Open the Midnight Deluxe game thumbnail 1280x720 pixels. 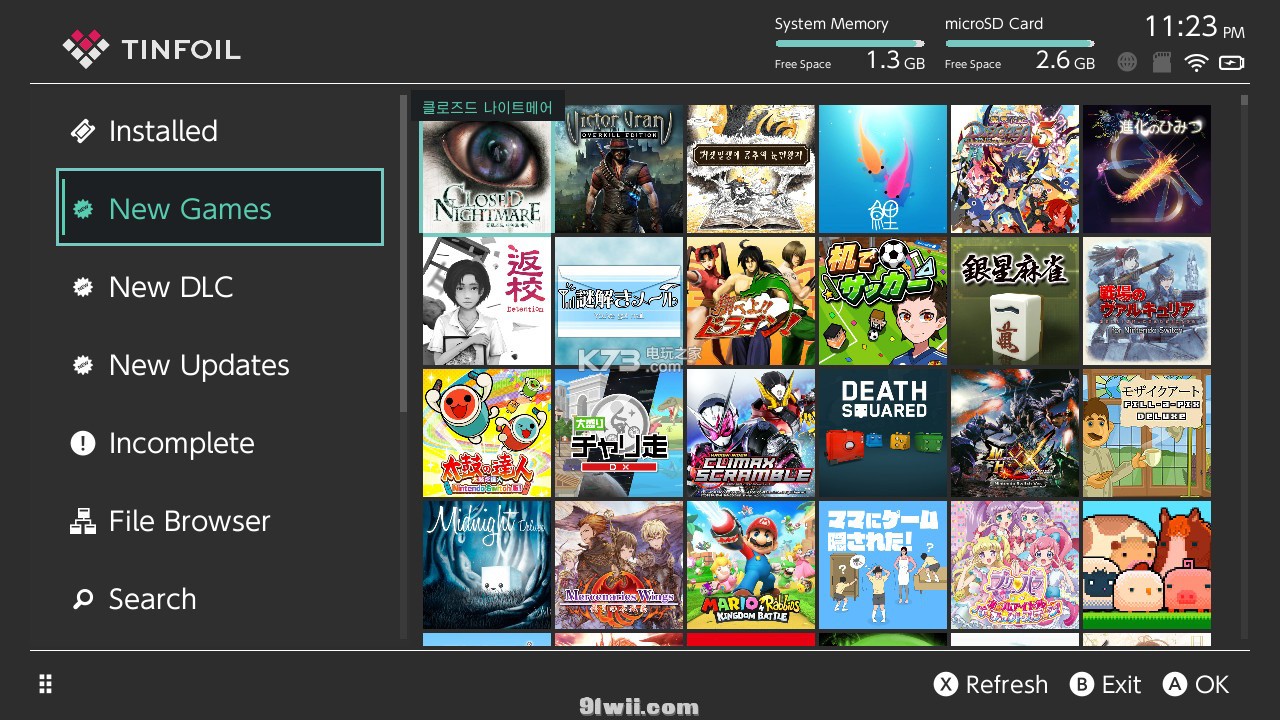tap(487, 565)
